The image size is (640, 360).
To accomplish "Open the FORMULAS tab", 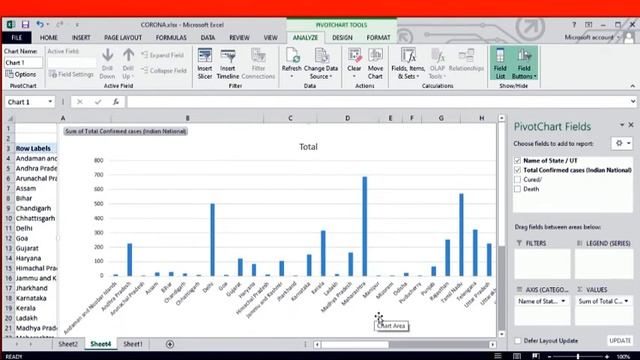I will point(171,38).
